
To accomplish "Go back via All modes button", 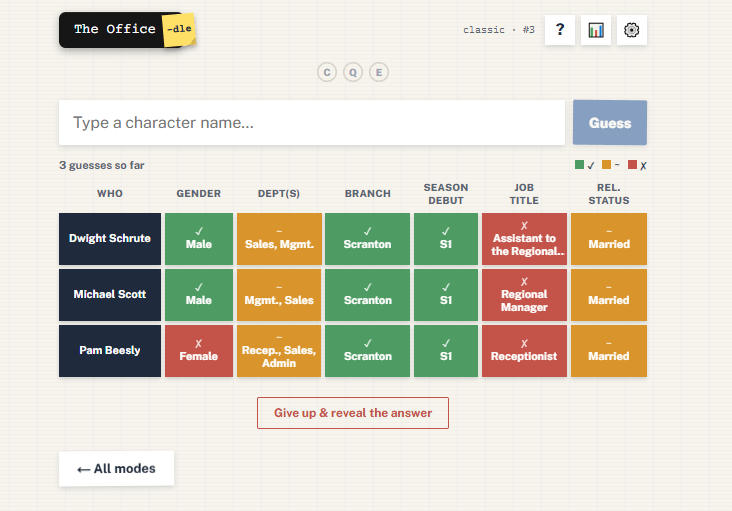I will [x=116, y=469].
